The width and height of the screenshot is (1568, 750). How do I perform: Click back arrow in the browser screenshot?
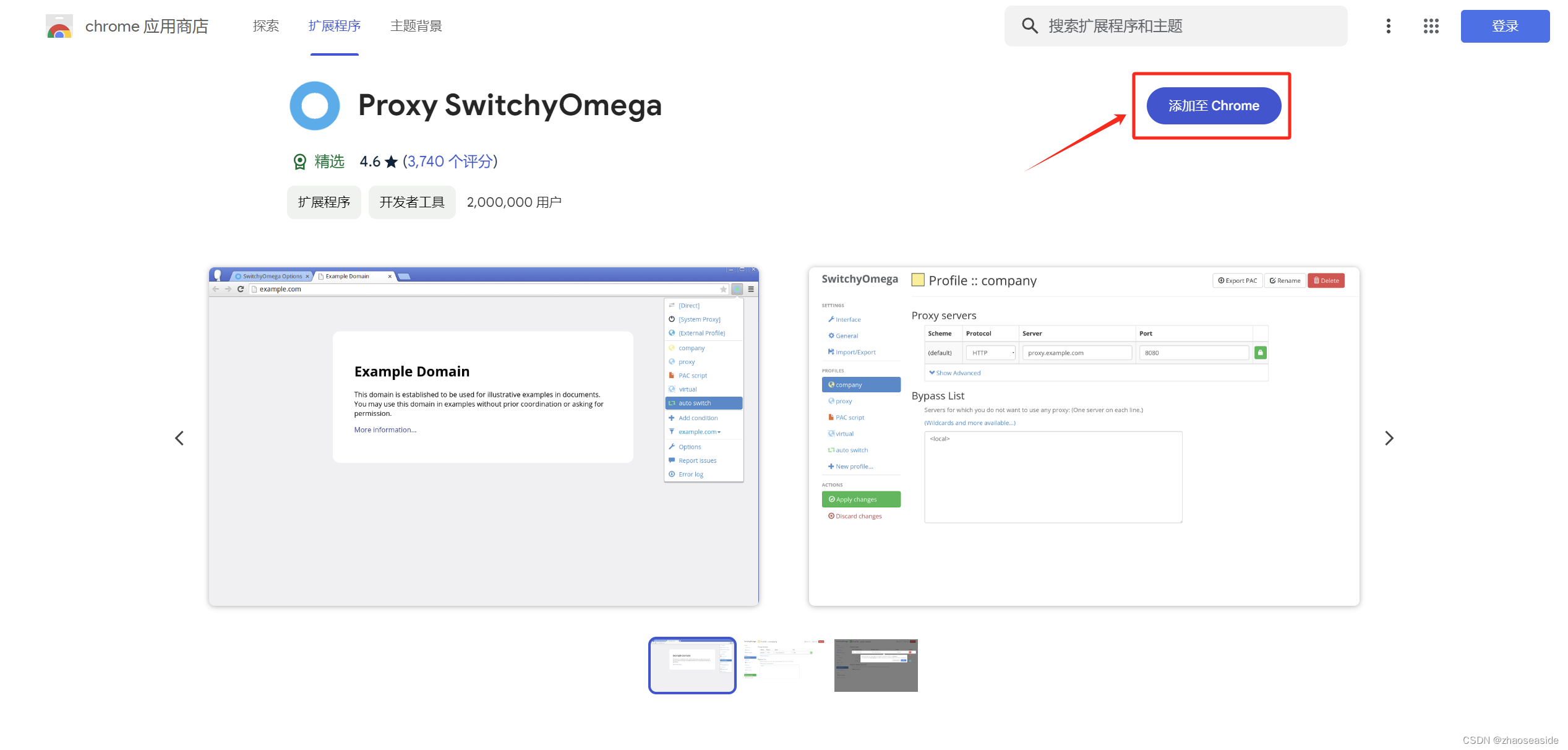[x=216, y=289]
